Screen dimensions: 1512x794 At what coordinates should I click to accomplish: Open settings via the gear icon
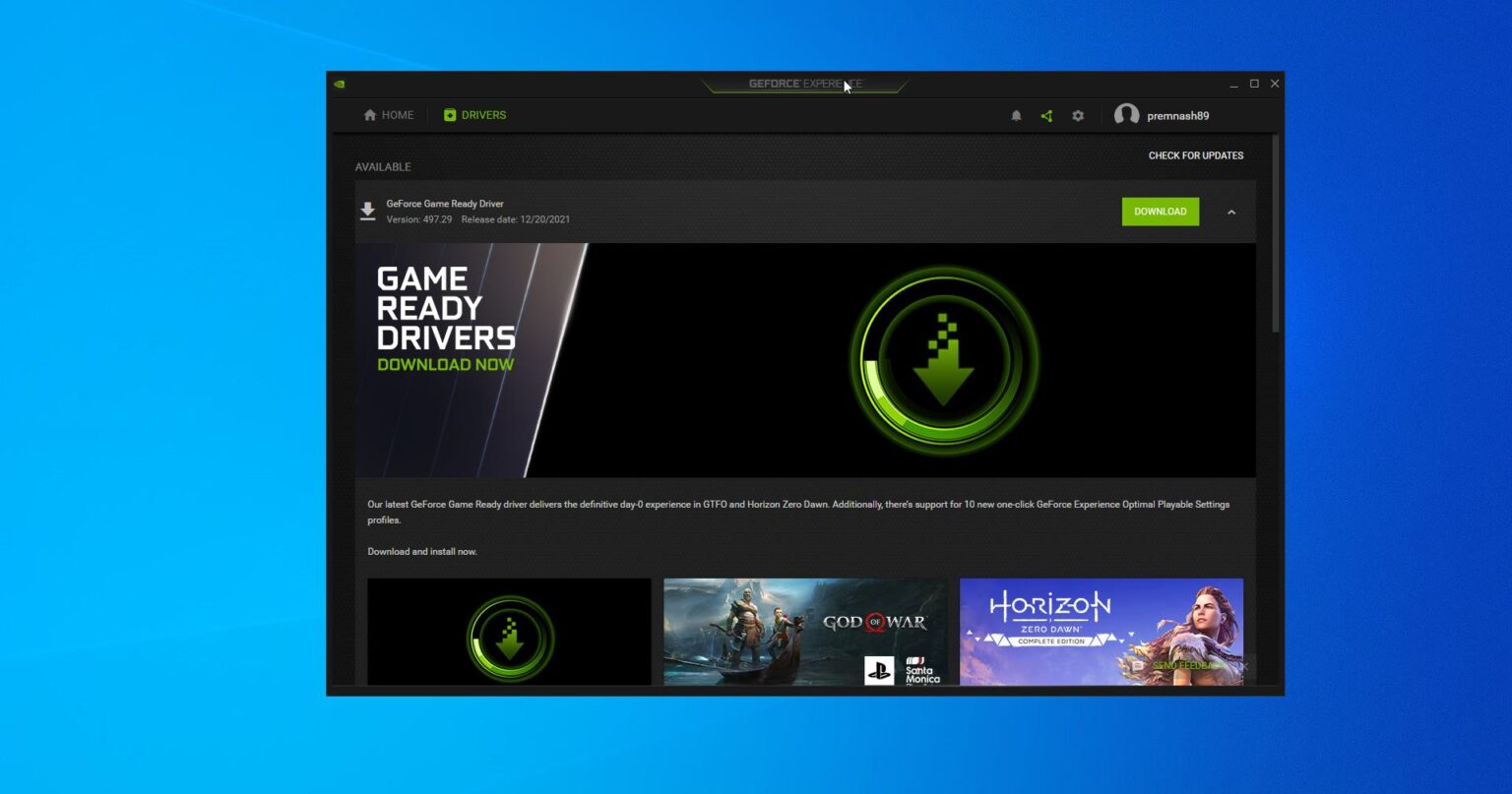pyautogui.click(x=1078, y=116)
